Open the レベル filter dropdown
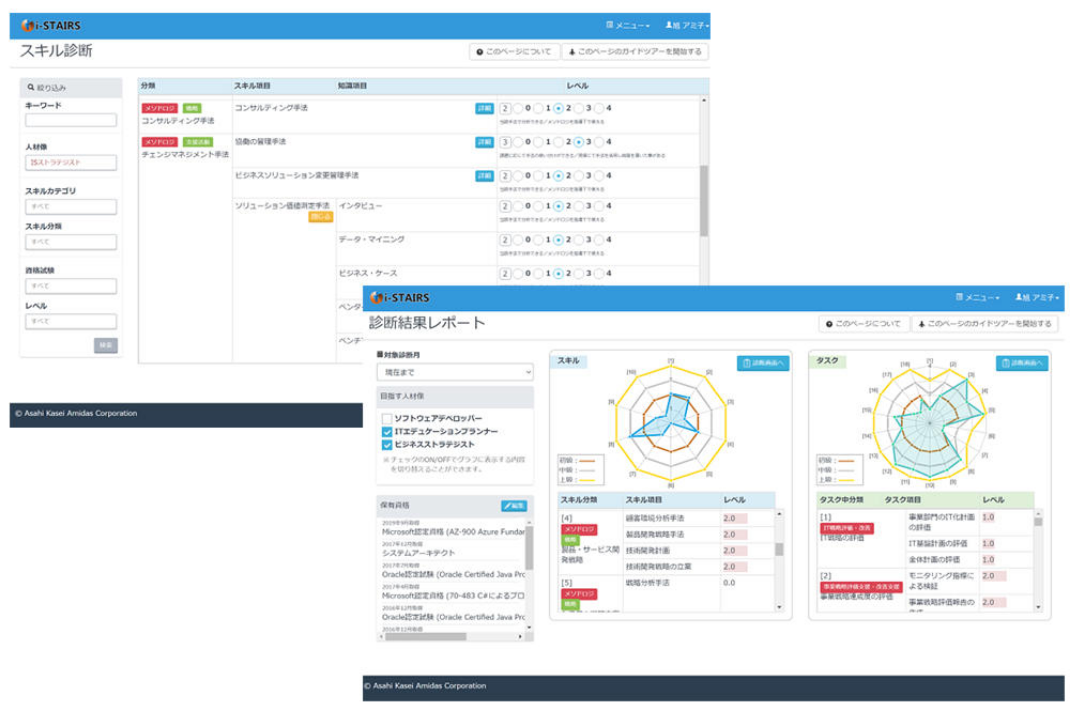 [x=71, y=321]
